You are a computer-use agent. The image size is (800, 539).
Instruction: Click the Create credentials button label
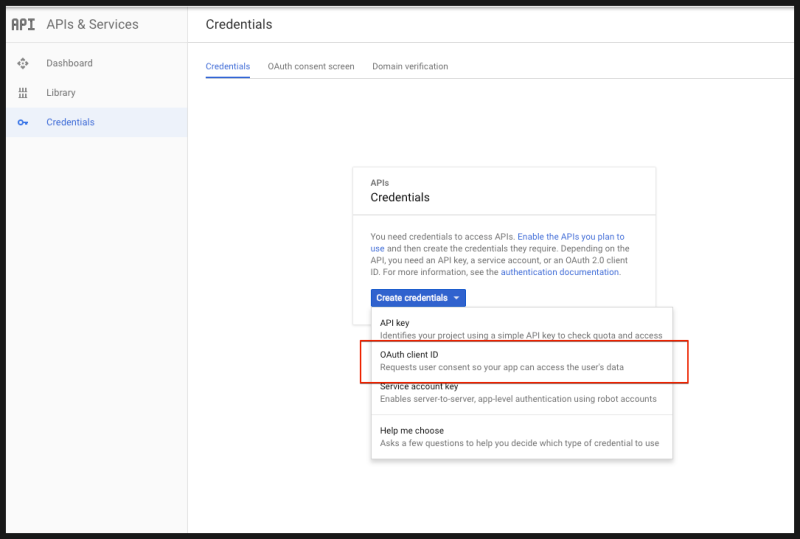click(x=411, y=298)
